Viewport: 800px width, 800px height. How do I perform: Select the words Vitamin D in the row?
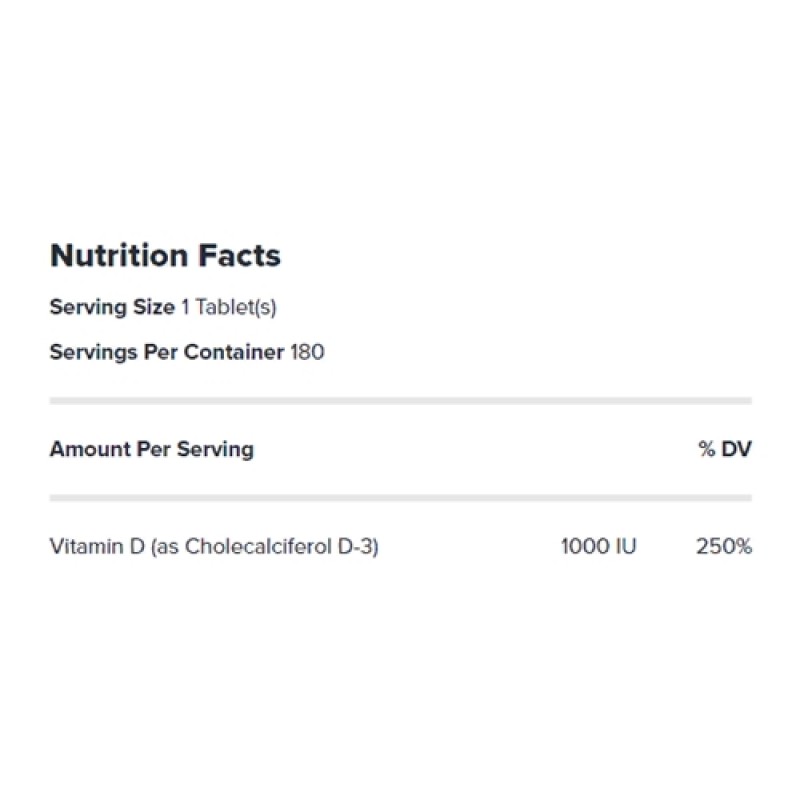(x=96, y=546)
